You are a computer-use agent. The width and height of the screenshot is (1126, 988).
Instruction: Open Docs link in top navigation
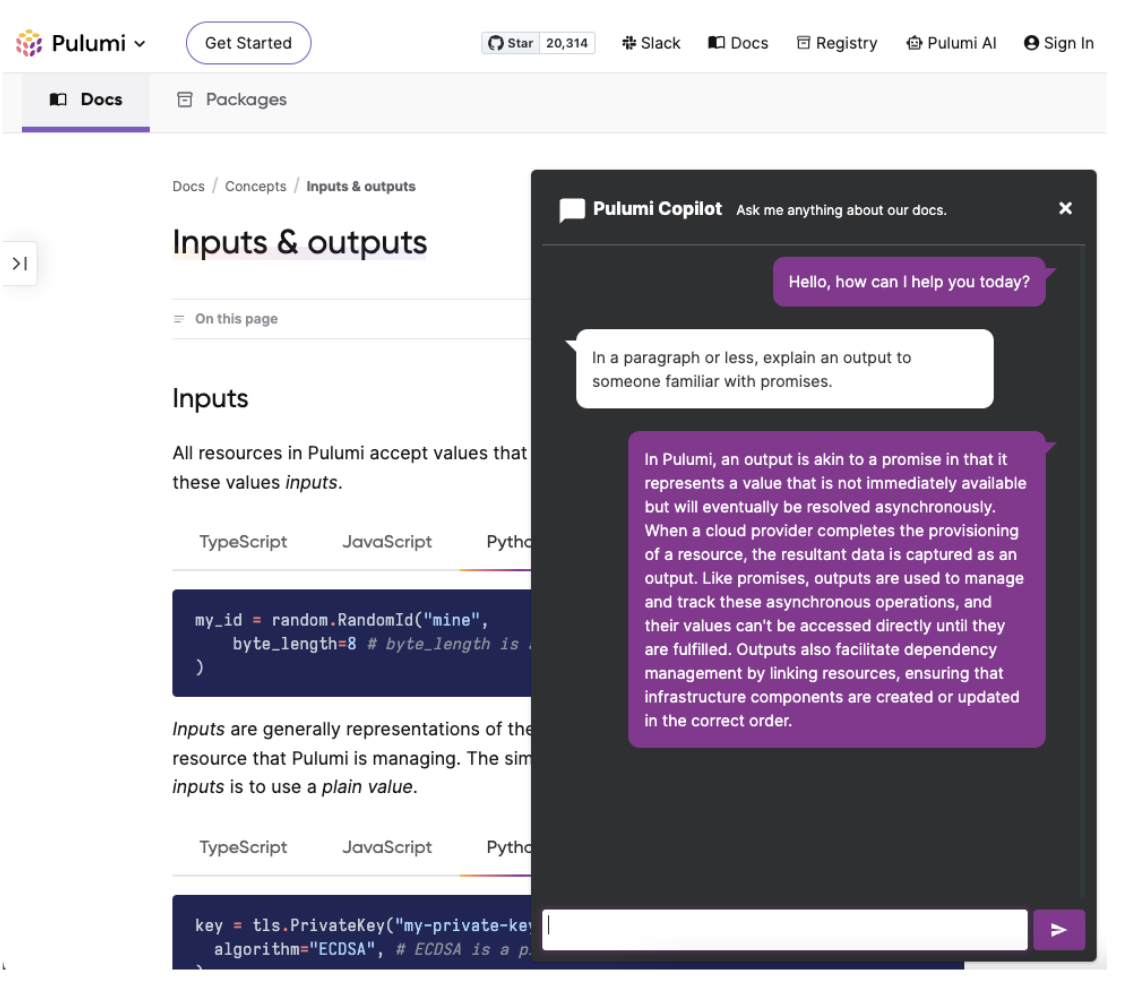coord(738,43)
